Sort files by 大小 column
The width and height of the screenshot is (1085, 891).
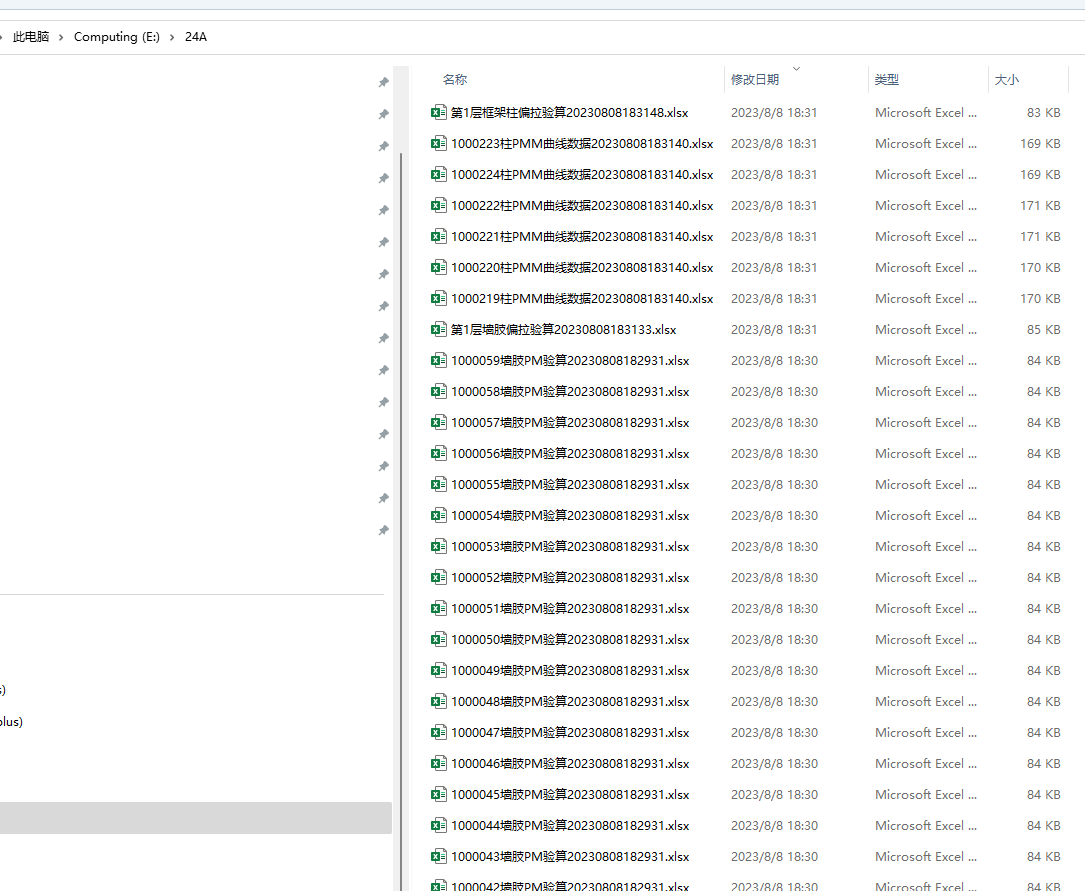[1007, 80]
